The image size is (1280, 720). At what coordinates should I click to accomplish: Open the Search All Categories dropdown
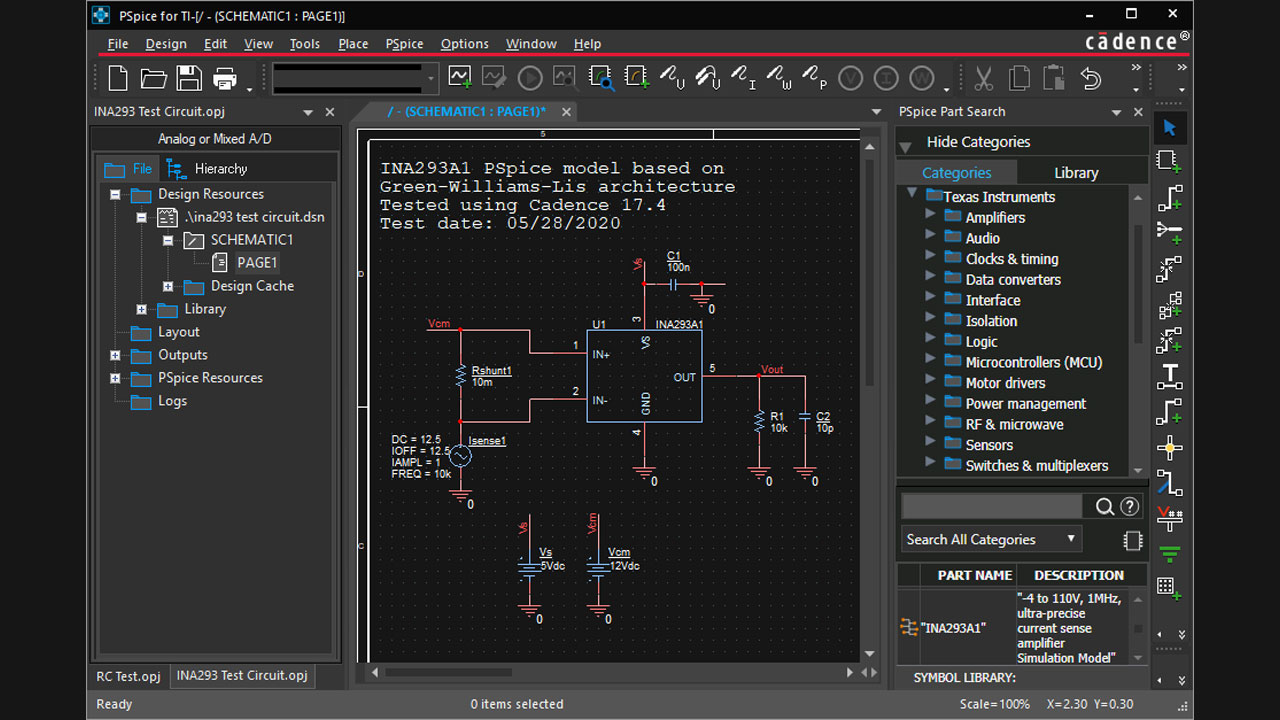coord(991,539)
